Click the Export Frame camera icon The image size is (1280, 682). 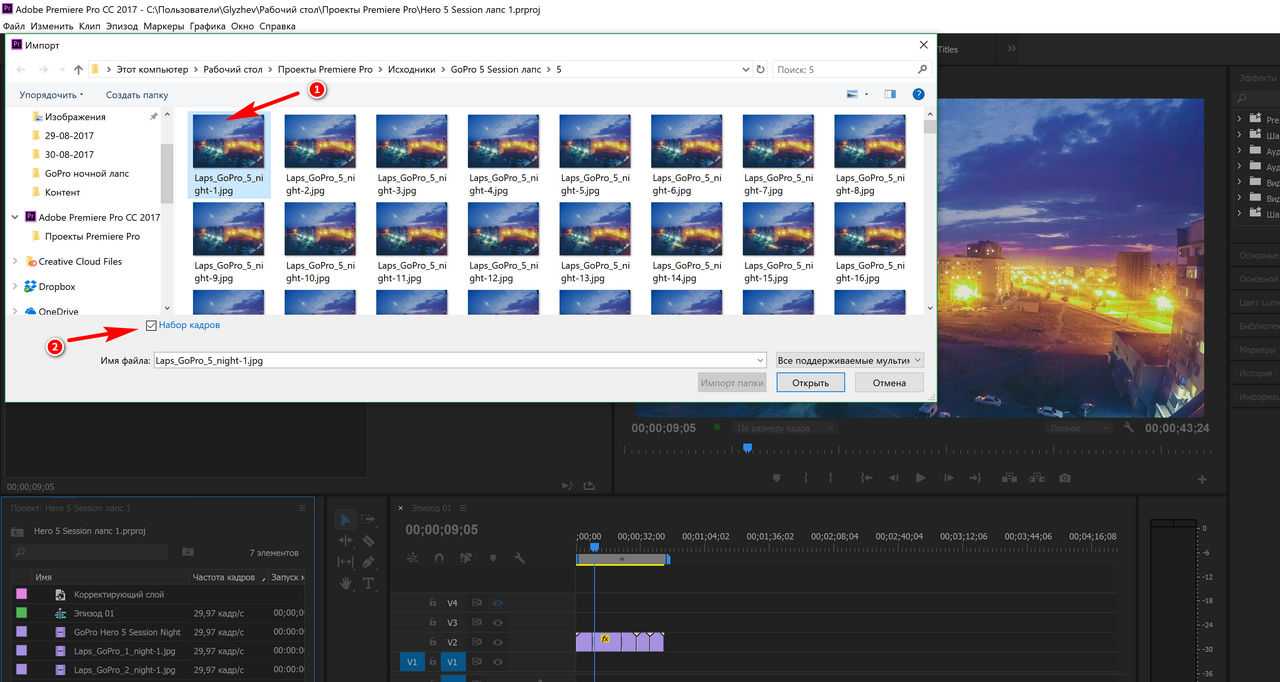point(1065,478)
